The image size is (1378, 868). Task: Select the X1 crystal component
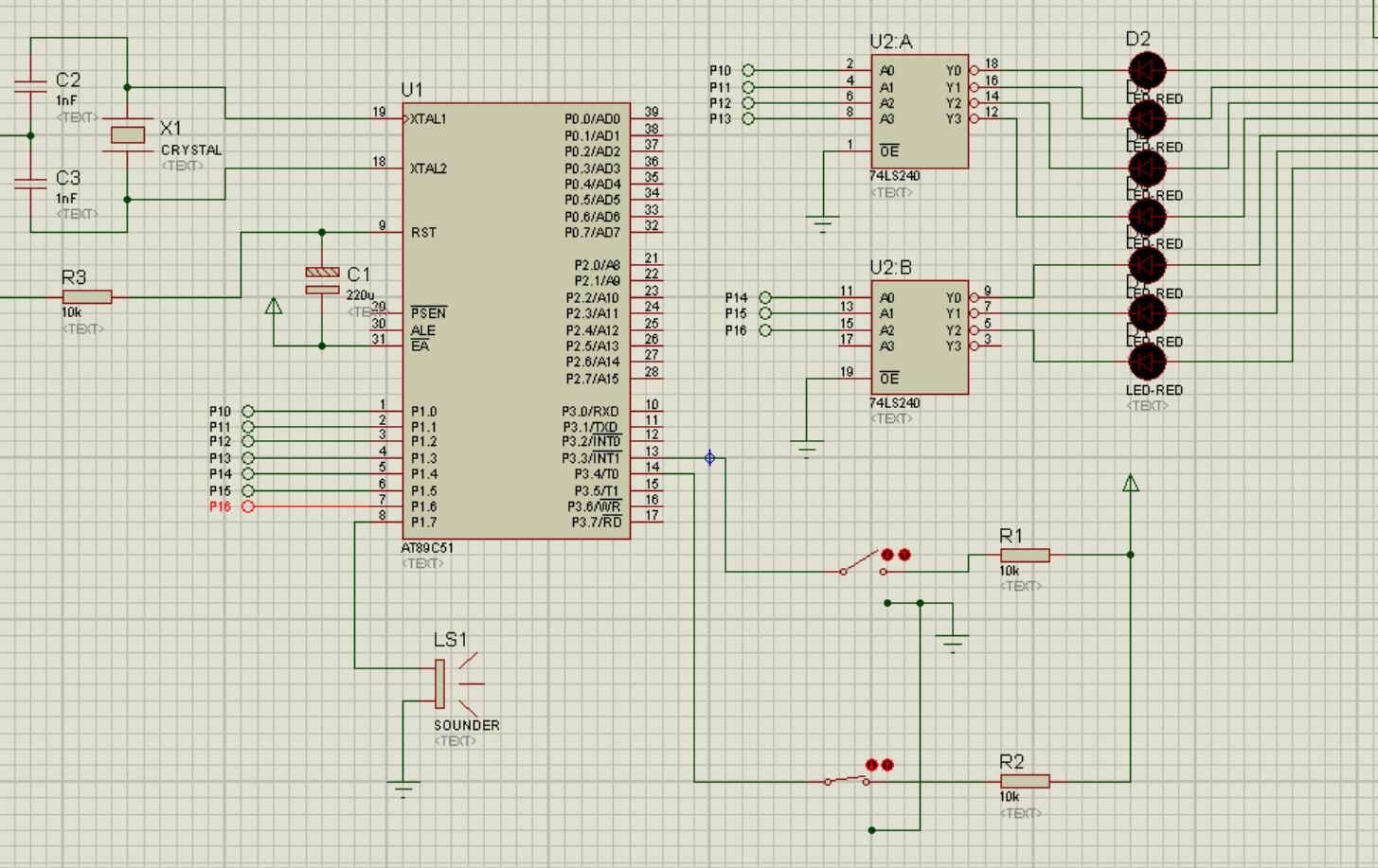(x=128, y=135)
